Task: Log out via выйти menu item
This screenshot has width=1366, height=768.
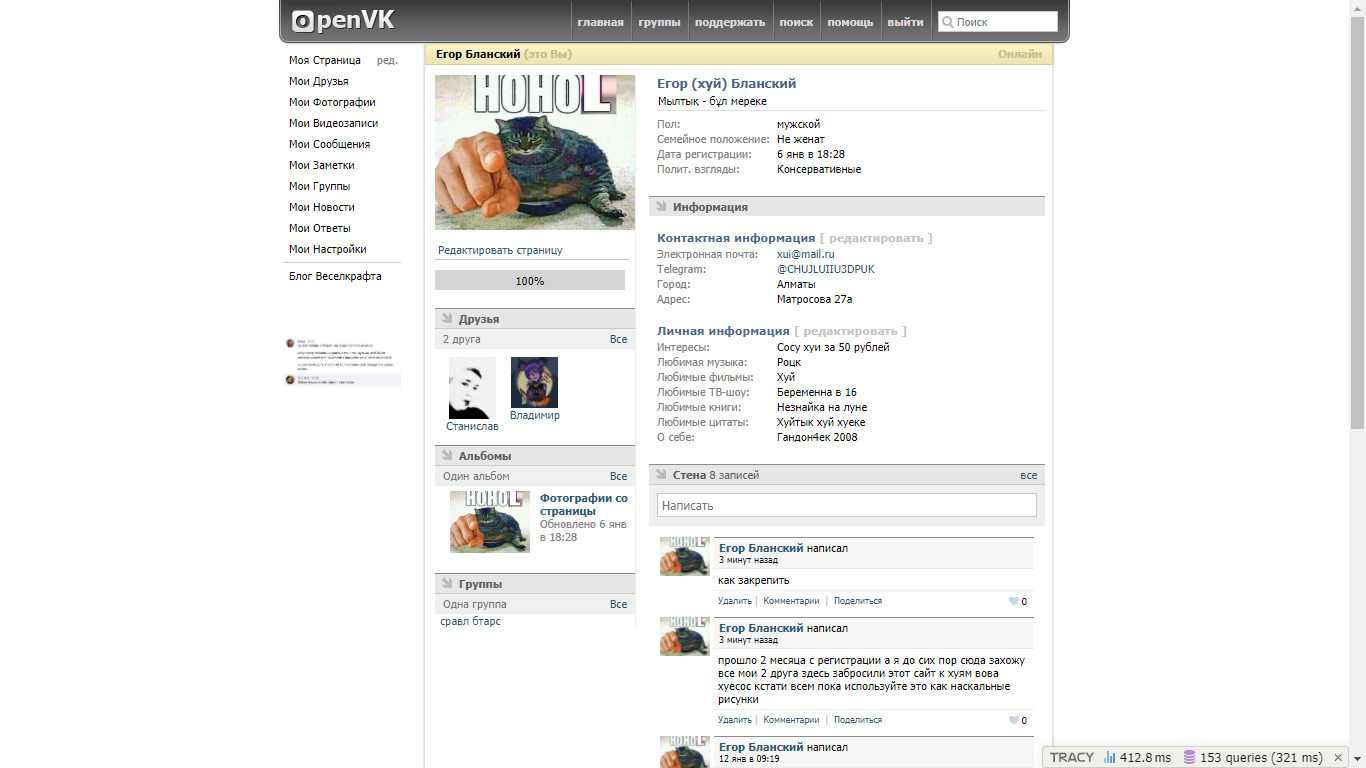Action: pyautogui.click(x=906, y=22)
